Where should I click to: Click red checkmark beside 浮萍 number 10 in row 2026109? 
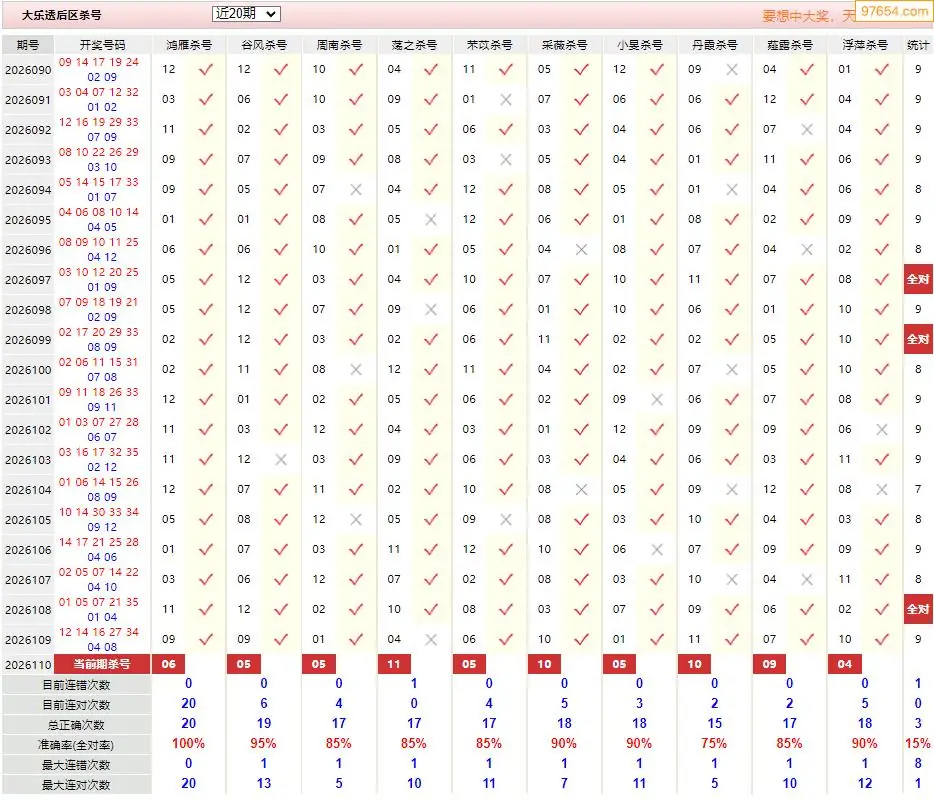click(x=882, y=639)
